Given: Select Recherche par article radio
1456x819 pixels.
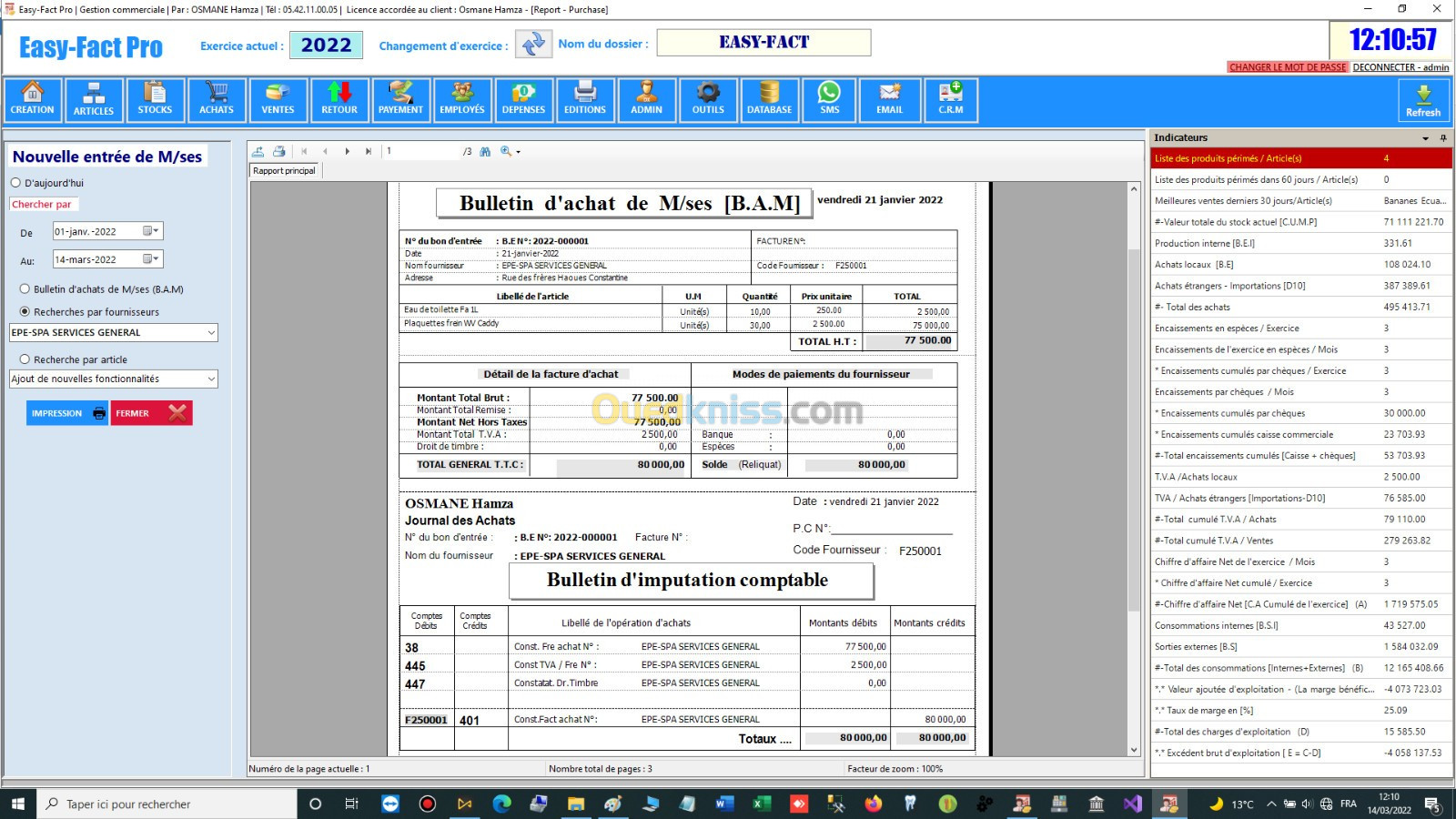Looking at the screenshot, I should pyautogui.click(x=25, y=359).
